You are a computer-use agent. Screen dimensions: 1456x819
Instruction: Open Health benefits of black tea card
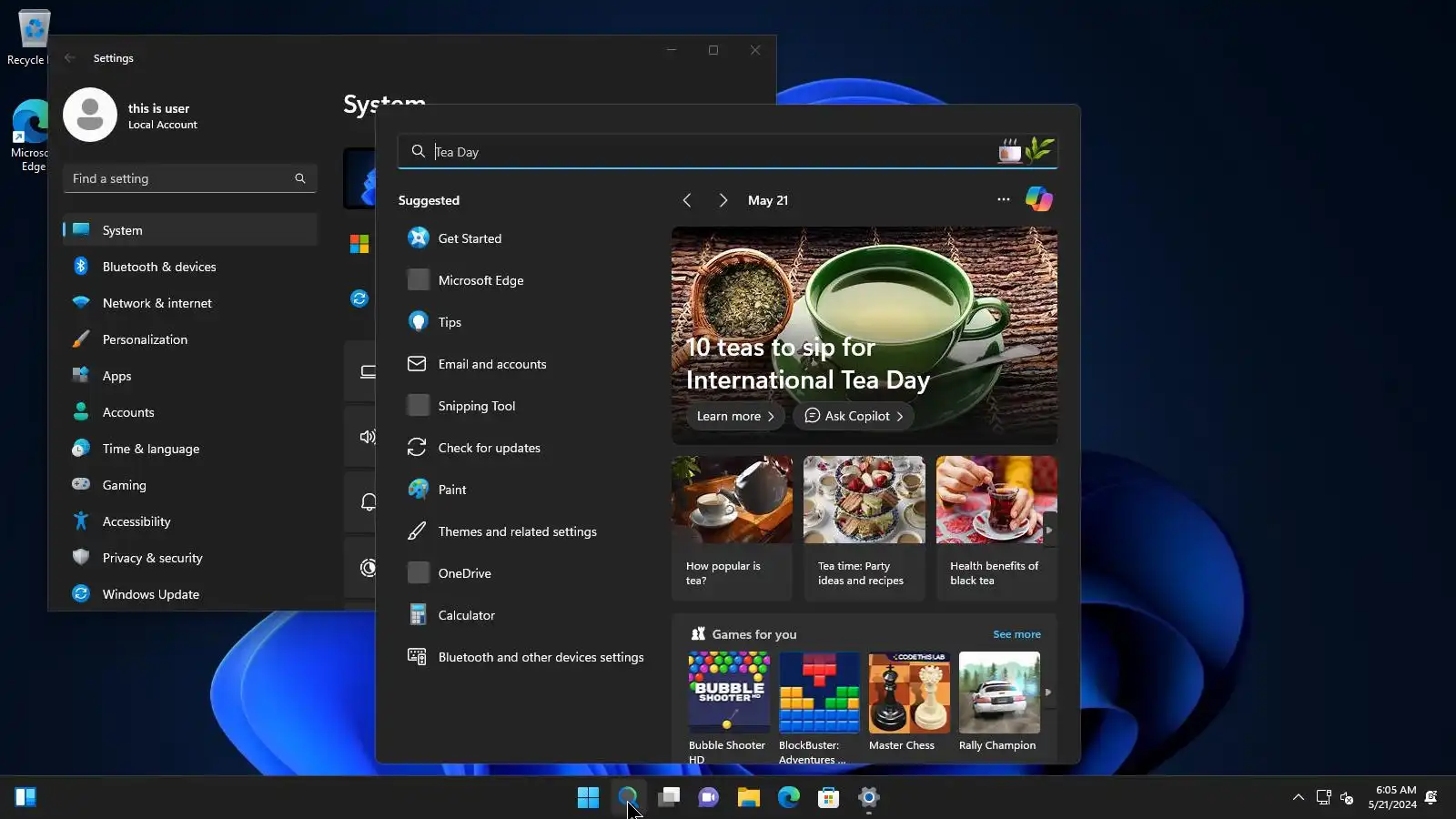tap(996, 529)
